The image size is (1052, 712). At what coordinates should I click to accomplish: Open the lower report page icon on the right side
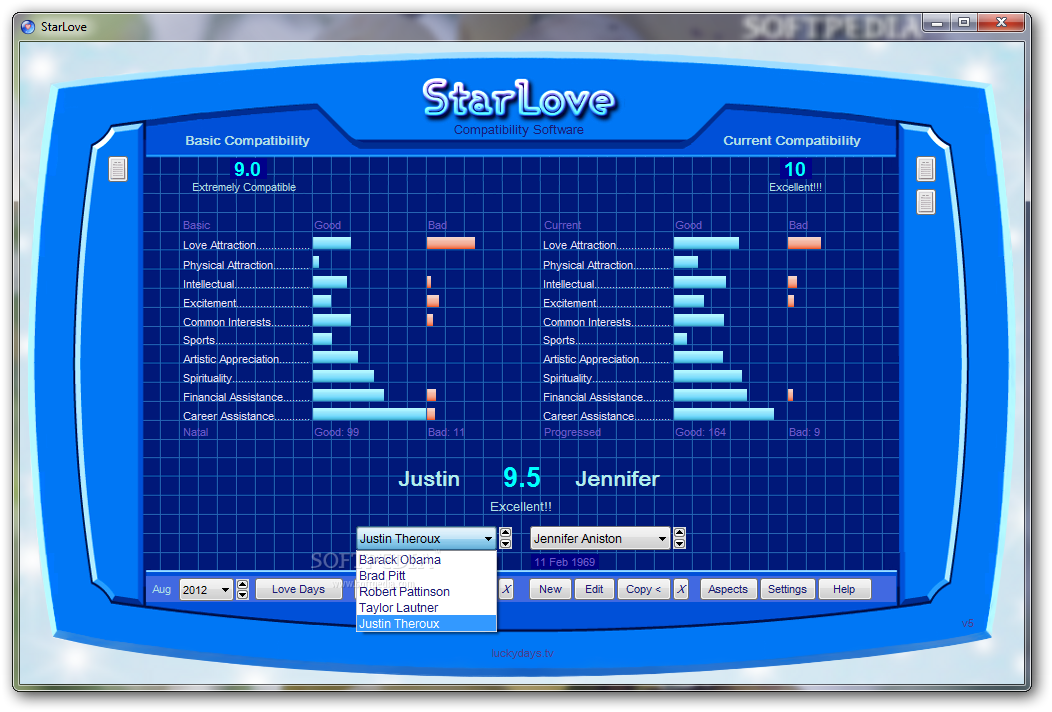[x=926, y=201]
